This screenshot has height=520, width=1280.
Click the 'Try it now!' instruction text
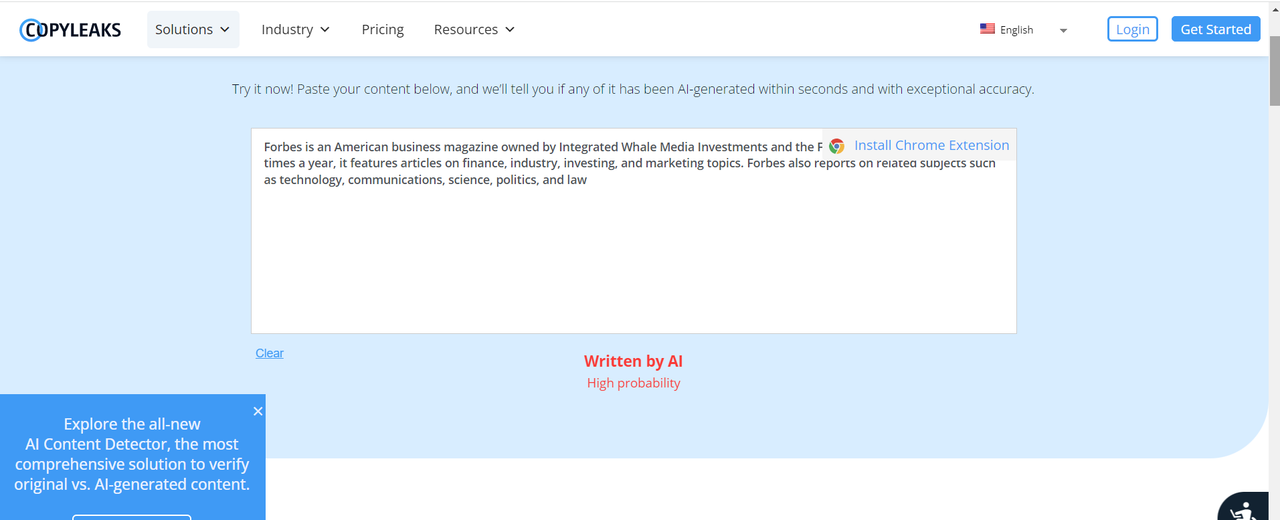click(633, 89)
